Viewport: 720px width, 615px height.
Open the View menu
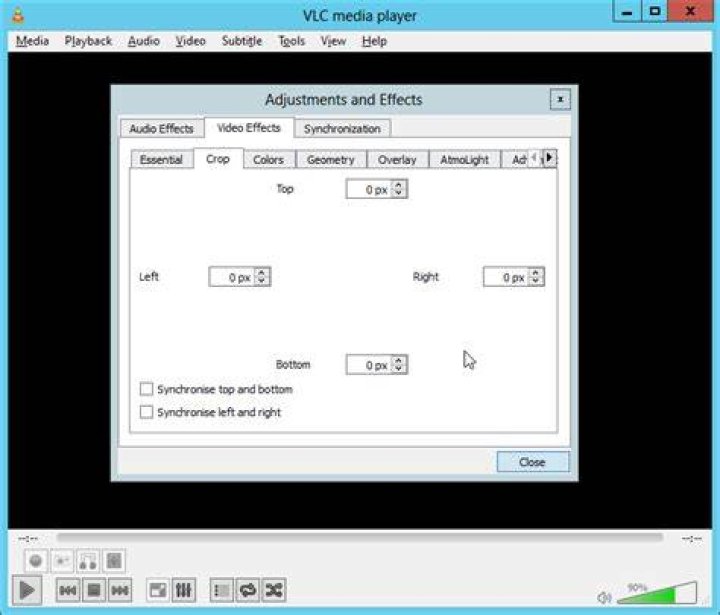(333, 41)
